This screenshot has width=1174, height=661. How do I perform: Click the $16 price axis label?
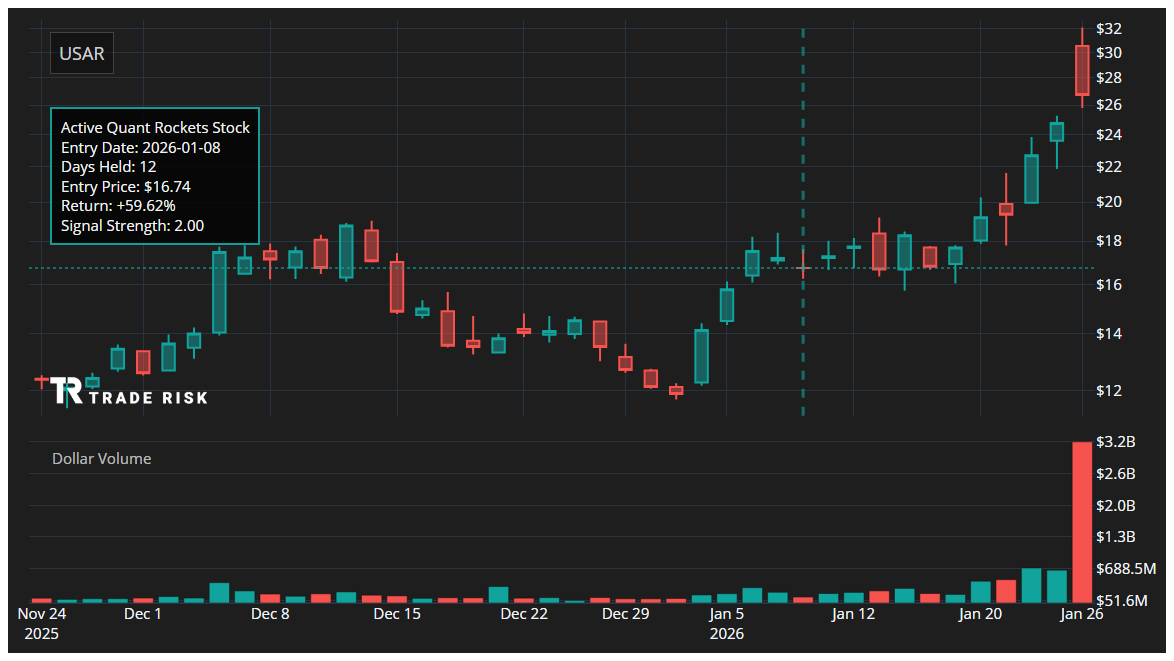(x=1109, y=284)
